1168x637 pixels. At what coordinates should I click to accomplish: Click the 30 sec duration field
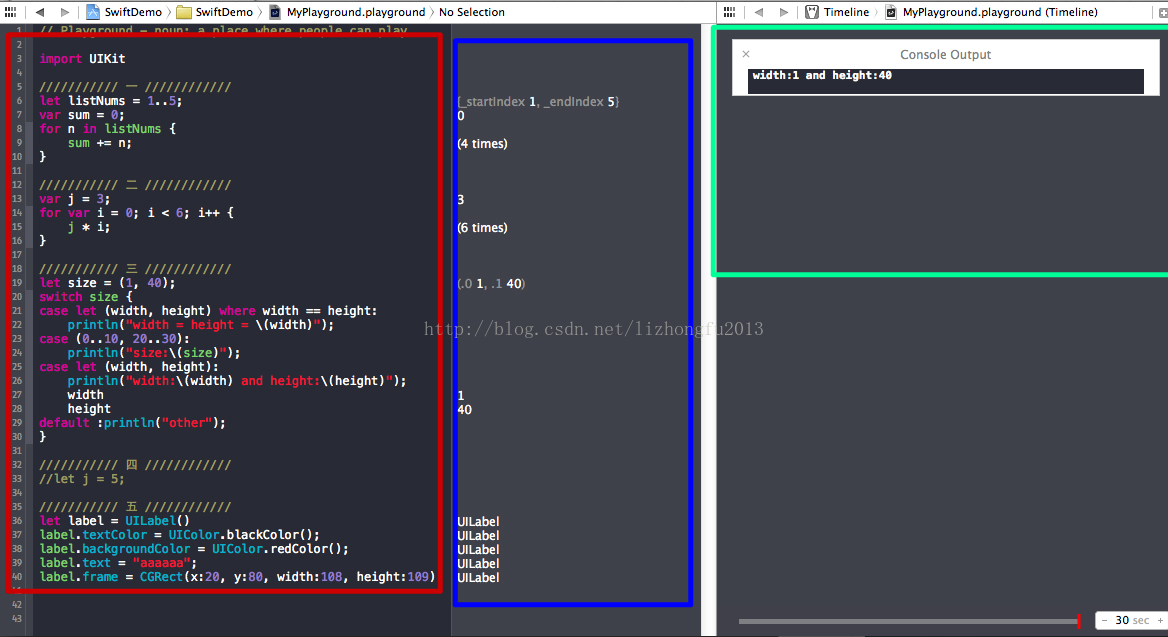(x=1132, y=620)
